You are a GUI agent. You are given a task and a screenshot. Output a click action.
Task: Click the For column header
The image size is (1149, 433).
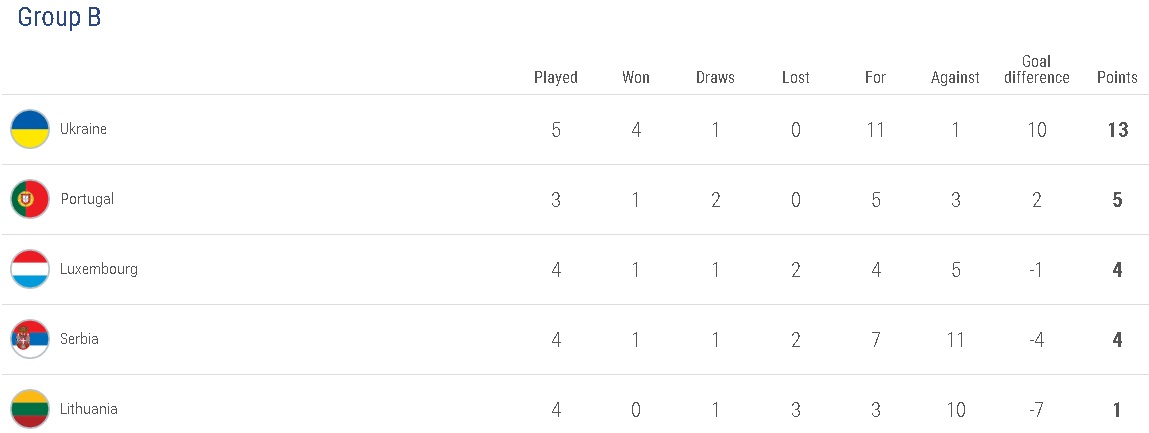pyautogui.click(x=875, y=78)
